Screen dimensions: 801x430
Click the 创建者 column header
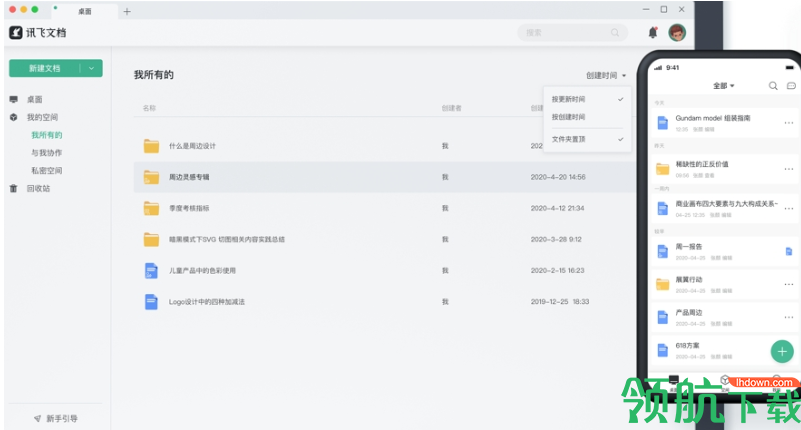tap(452, 108)
